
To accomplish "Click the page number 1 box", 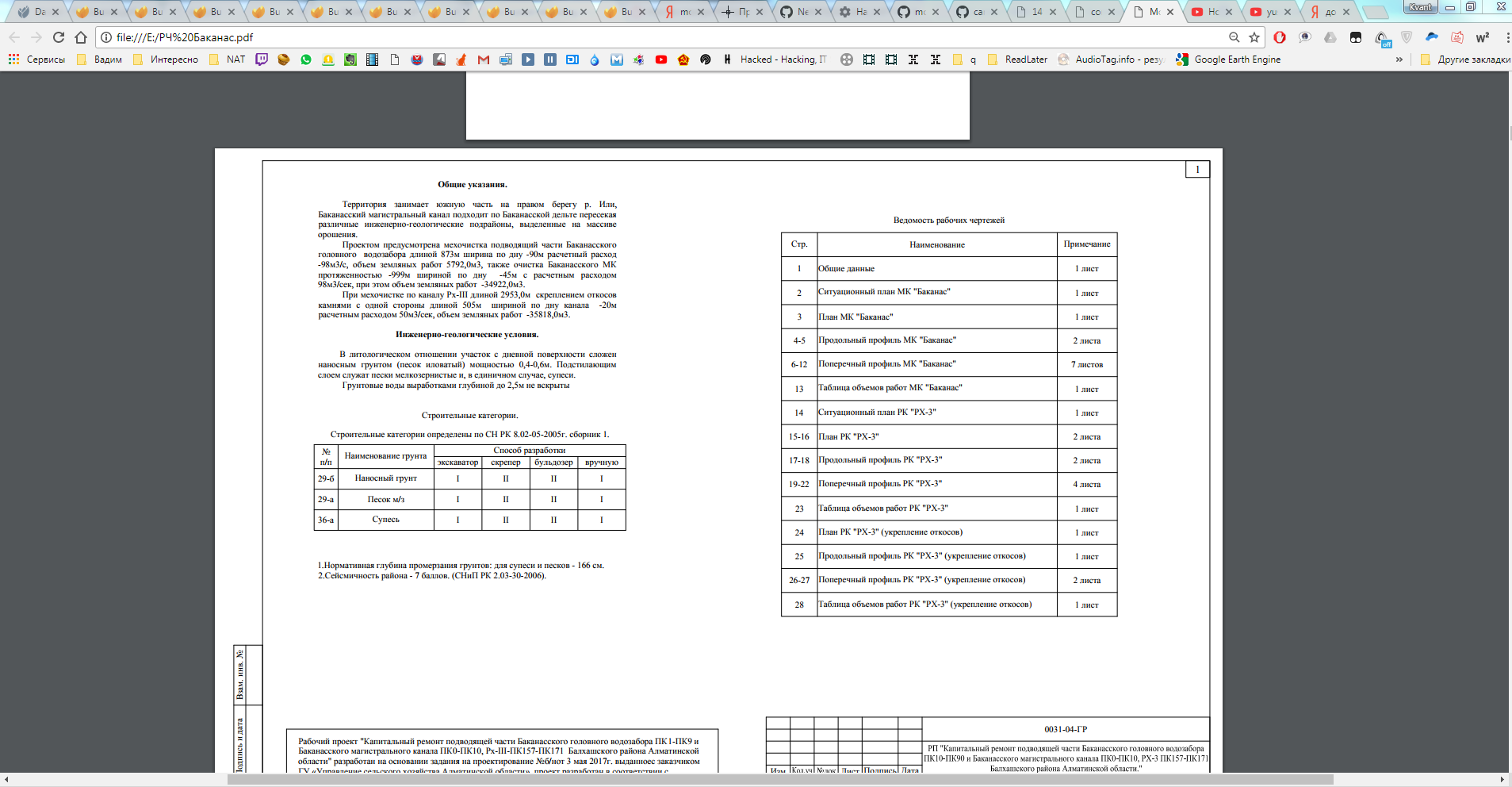I will (x=1197, y=169).
